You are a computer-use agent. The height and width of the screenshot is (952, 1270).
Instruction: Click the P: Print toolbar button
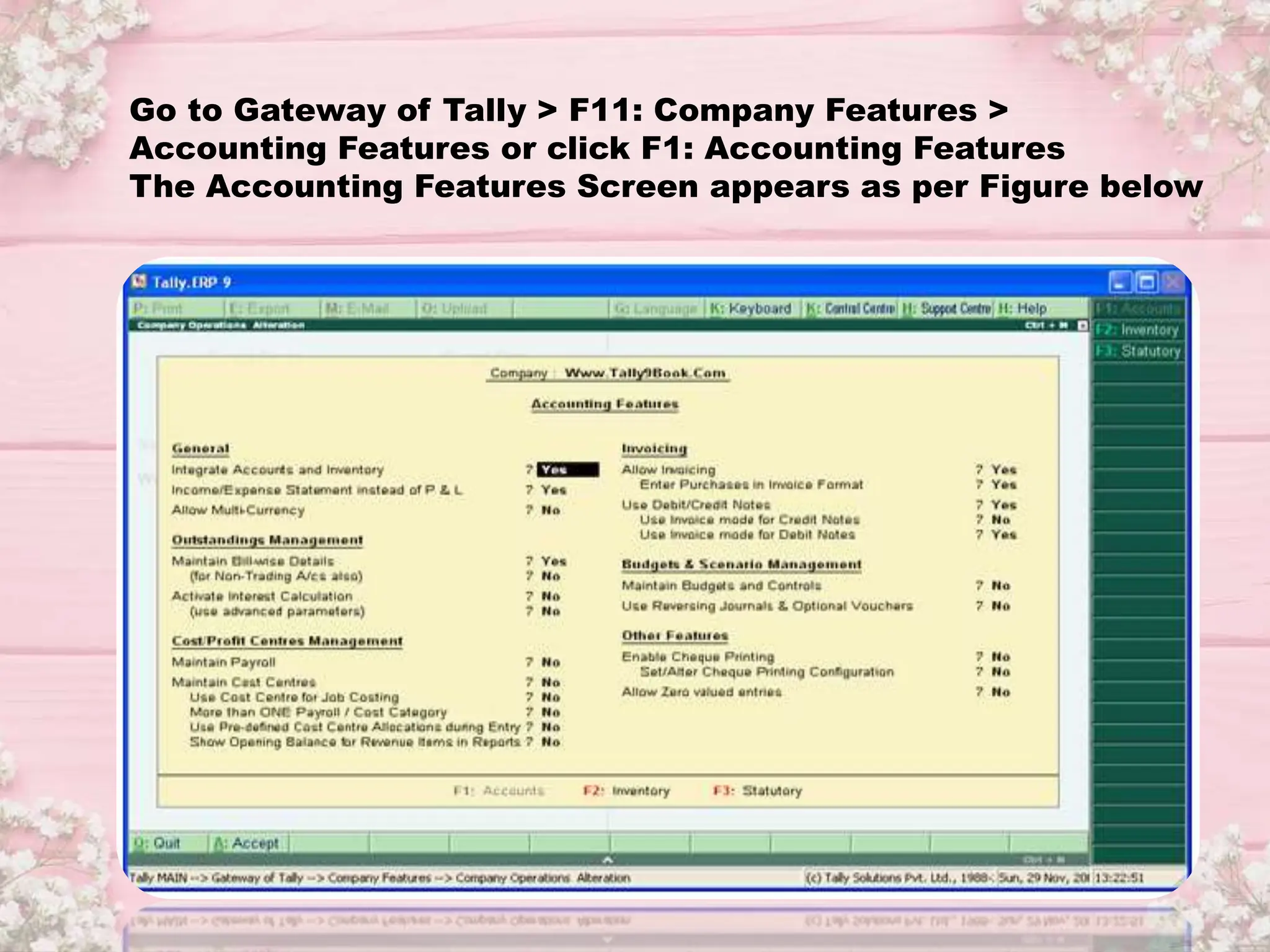point(177,308)
